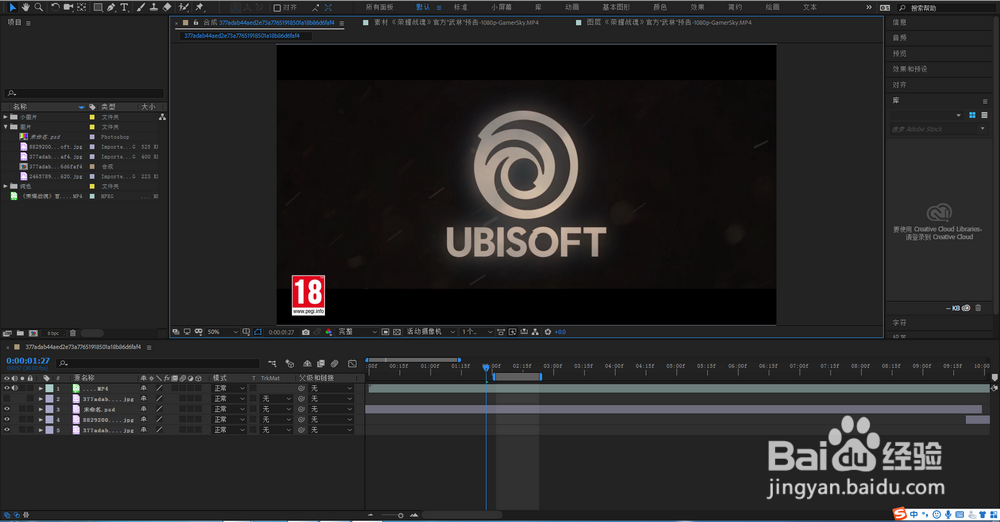Hide layer 3 psd visibility eye
Viewport: 1000px width, 522px height.
[7, 409]
